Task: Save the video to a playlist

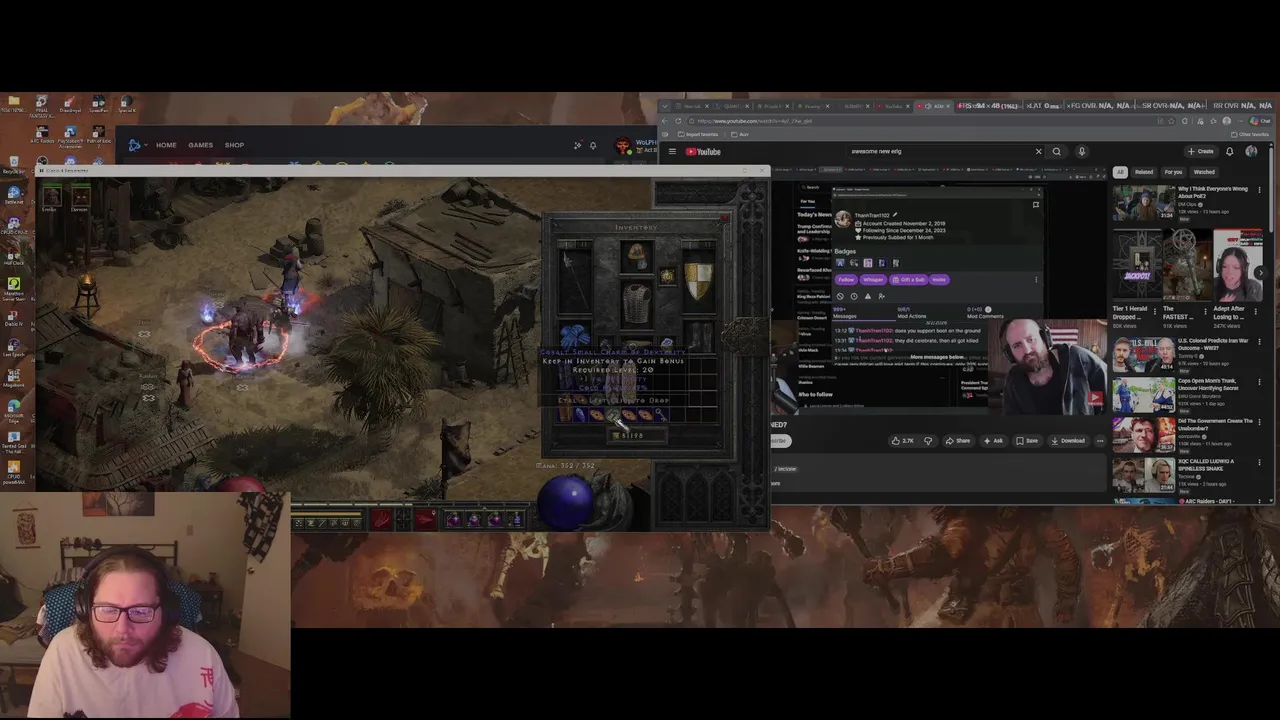Action: [x=1027, y=441]
